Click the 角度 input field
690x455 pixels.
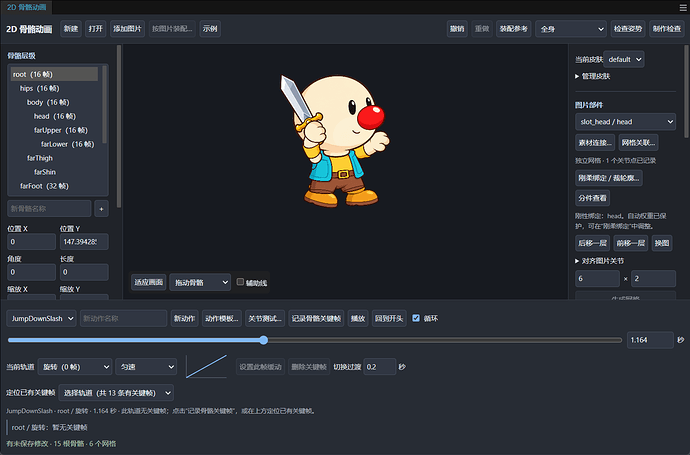pos(31,272)
